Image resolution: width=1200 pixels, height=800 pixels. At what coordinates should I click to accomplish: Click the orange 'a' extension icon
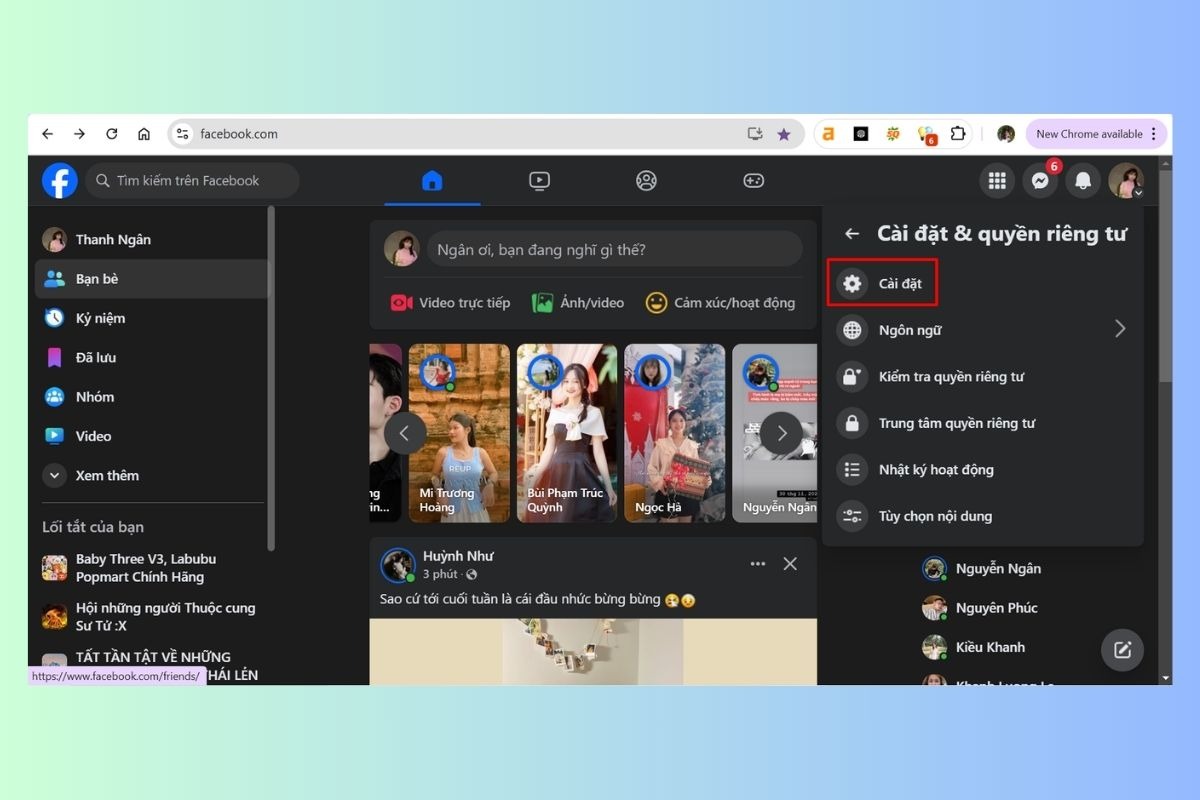coord(828,134)
